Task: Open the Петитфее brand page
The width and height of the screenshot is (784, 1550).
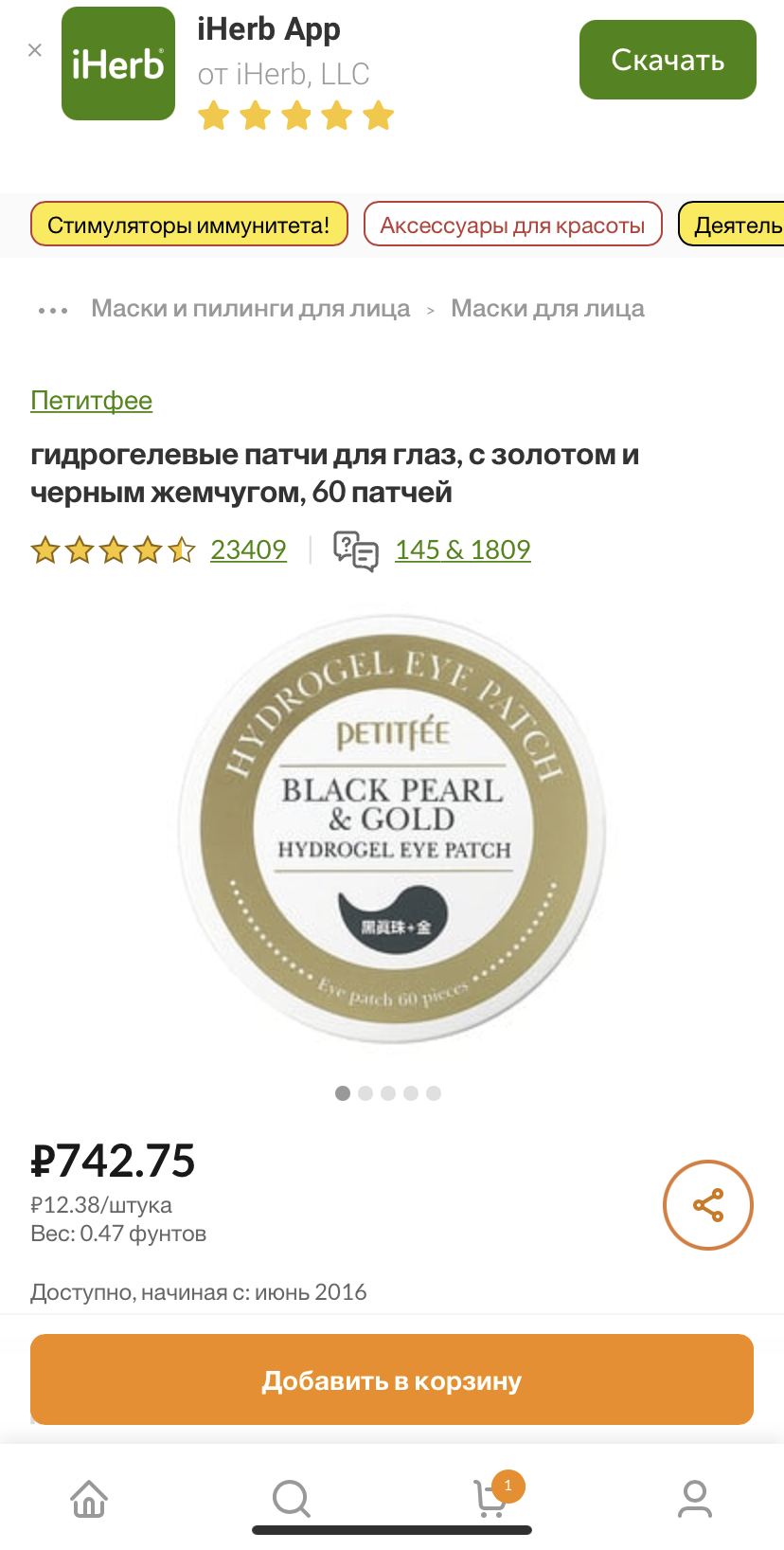Action: [91, 401]
